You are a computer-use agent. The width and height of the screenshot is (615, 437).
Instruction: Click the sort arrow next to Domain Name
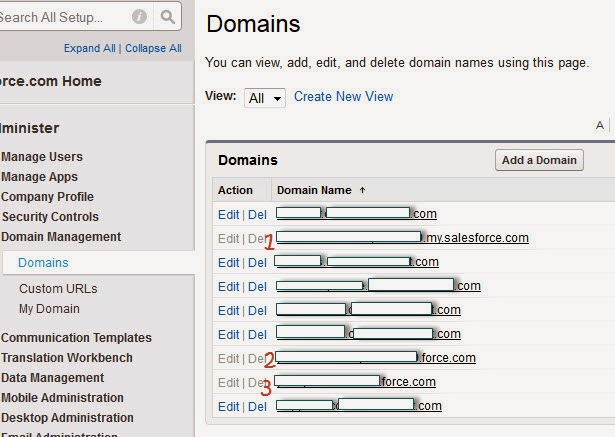pos(362,190)
